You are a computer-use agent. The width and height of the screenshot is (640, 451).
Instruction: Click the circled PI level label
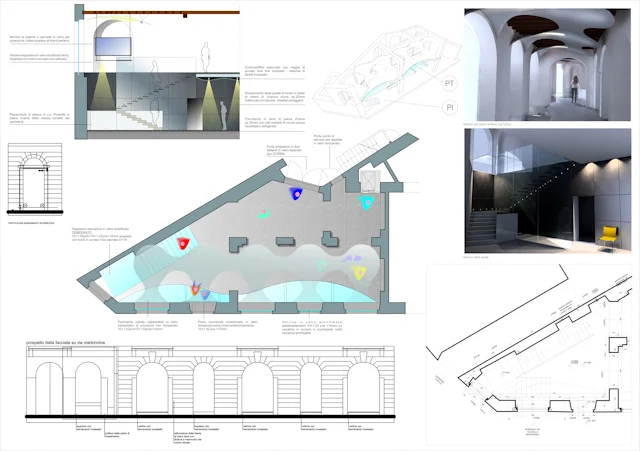[x=449, y=107]
